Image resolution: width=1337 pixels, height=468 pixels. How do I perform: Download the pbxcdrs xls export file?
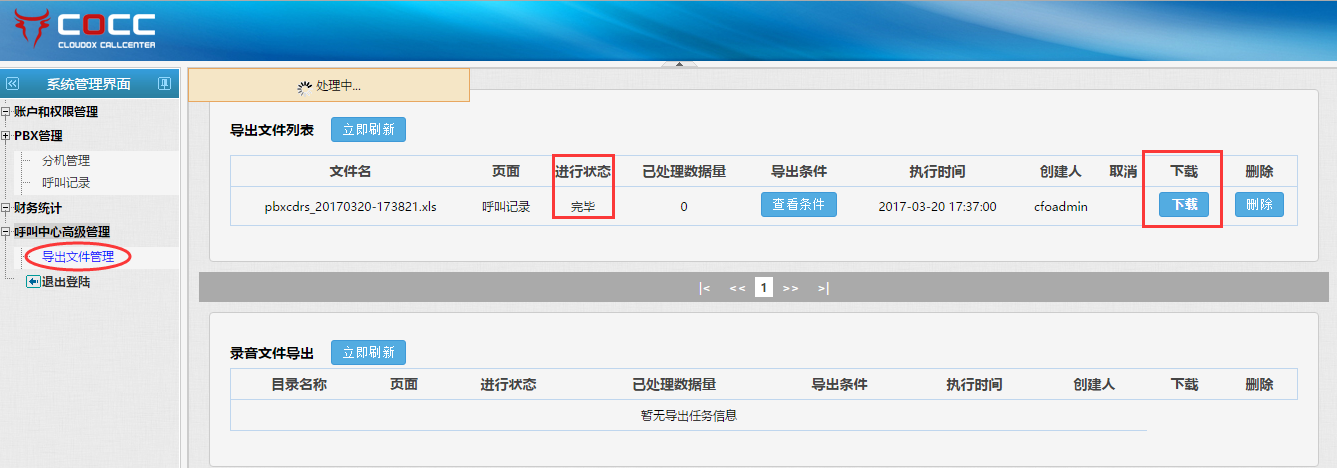point(1184,204)
